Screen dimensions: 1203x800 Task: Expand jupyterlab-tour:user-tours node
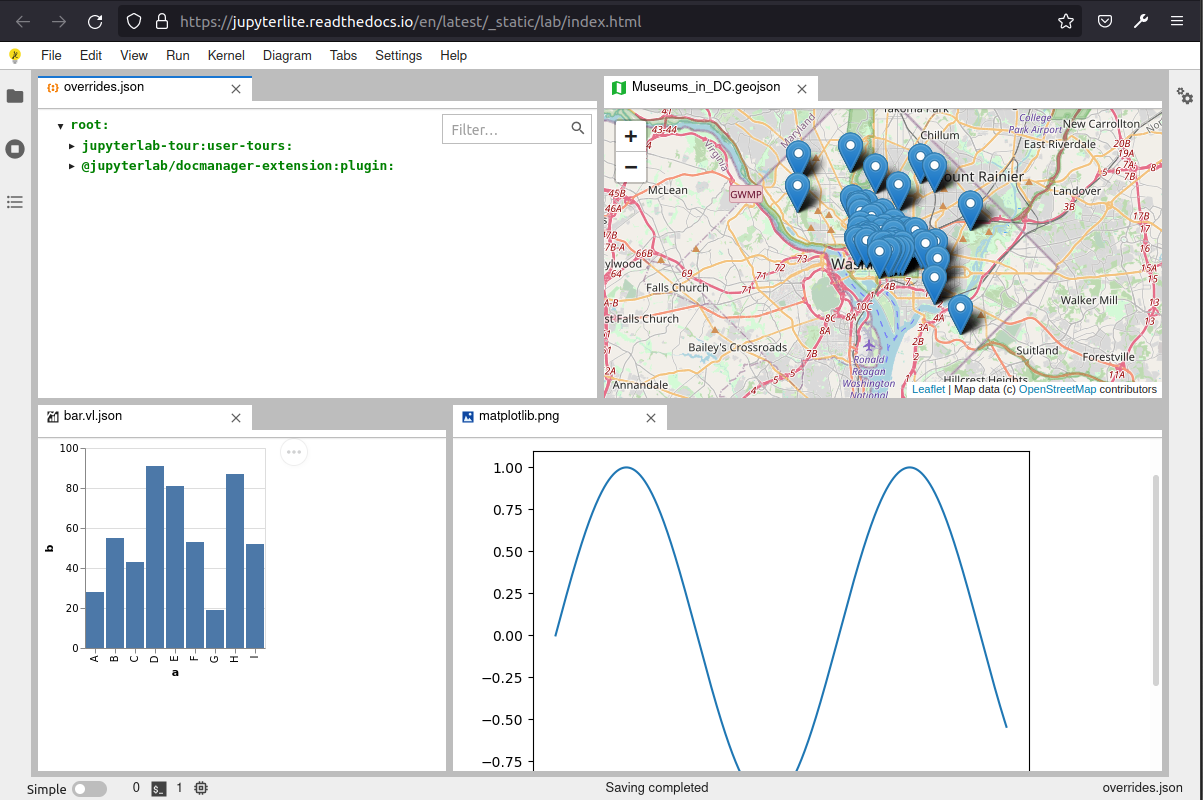[x=72, y=146]
